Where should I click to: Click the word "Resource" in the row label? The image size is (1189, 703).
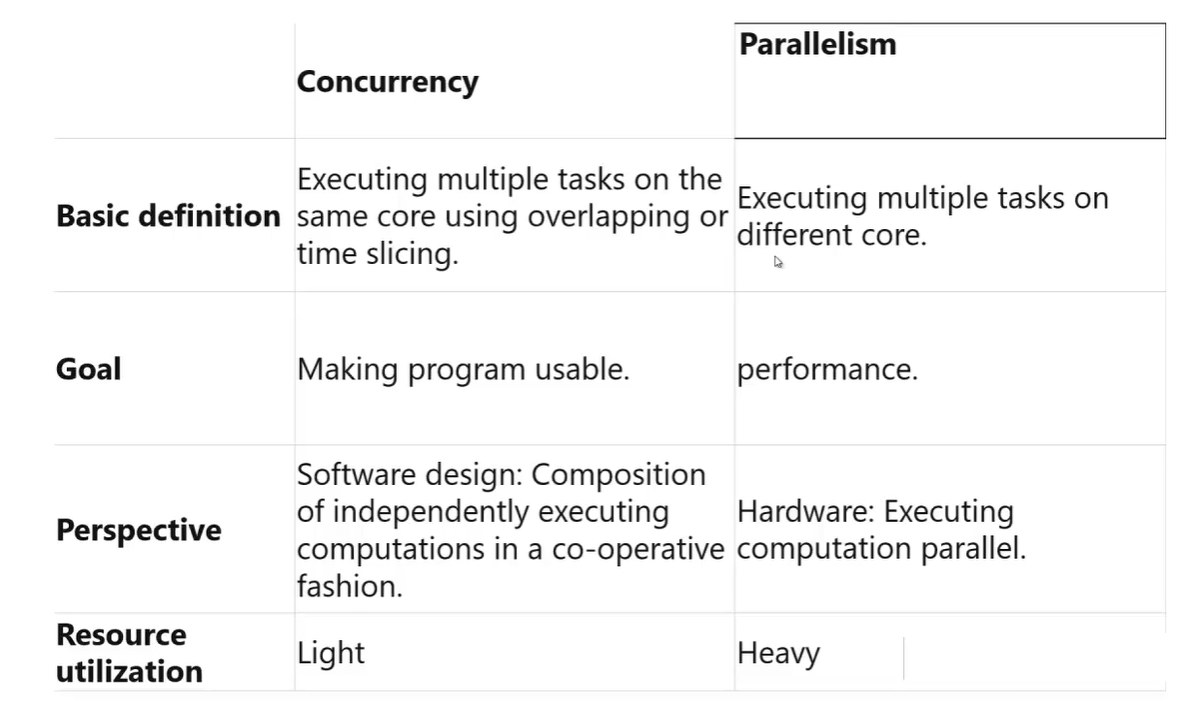click(121, 635)
